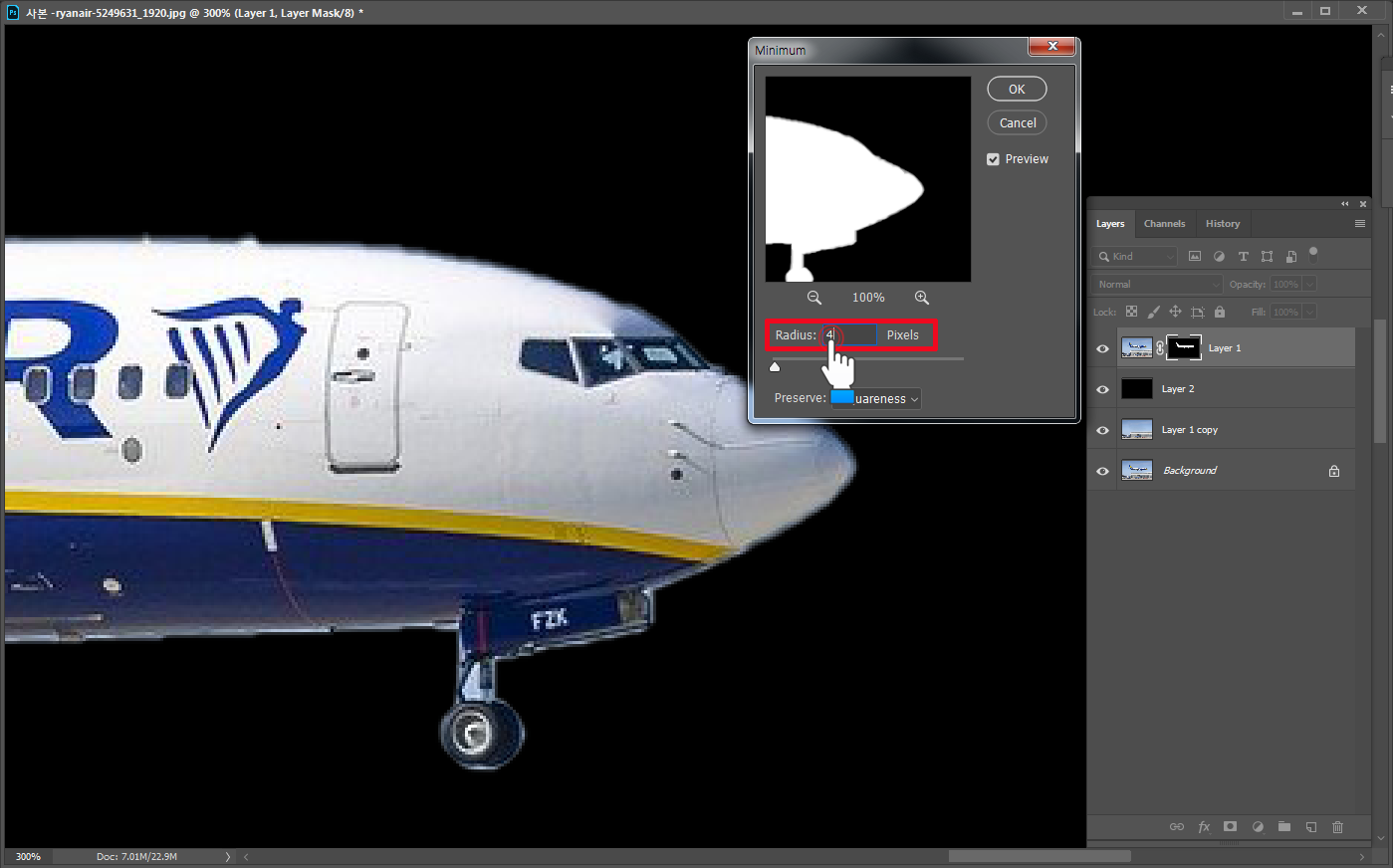Click the Radius input field

click(x=849, y=334)
